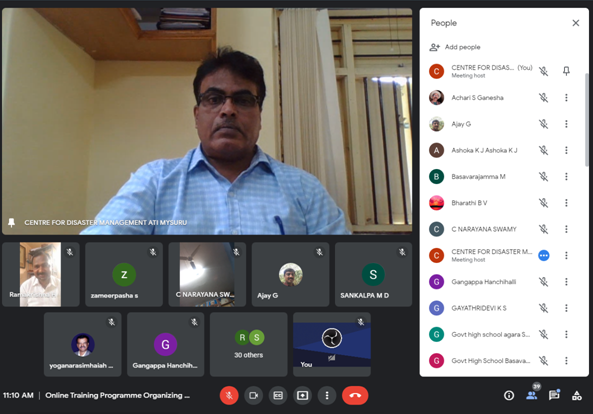Click blue dots indicator for CENTRE FOR DISASTER M...
This screenshot has width=593, height=414.
[x=543, y=256]
